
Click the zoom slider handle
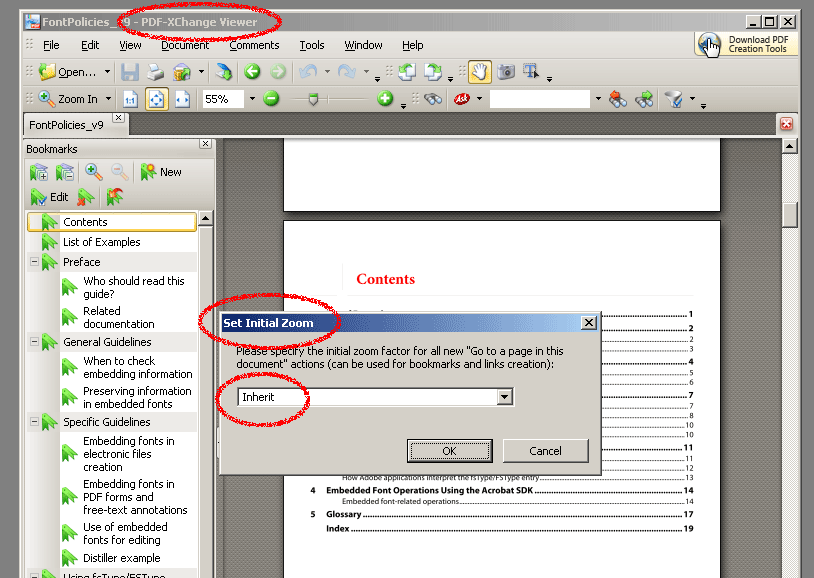click(313, 99)
